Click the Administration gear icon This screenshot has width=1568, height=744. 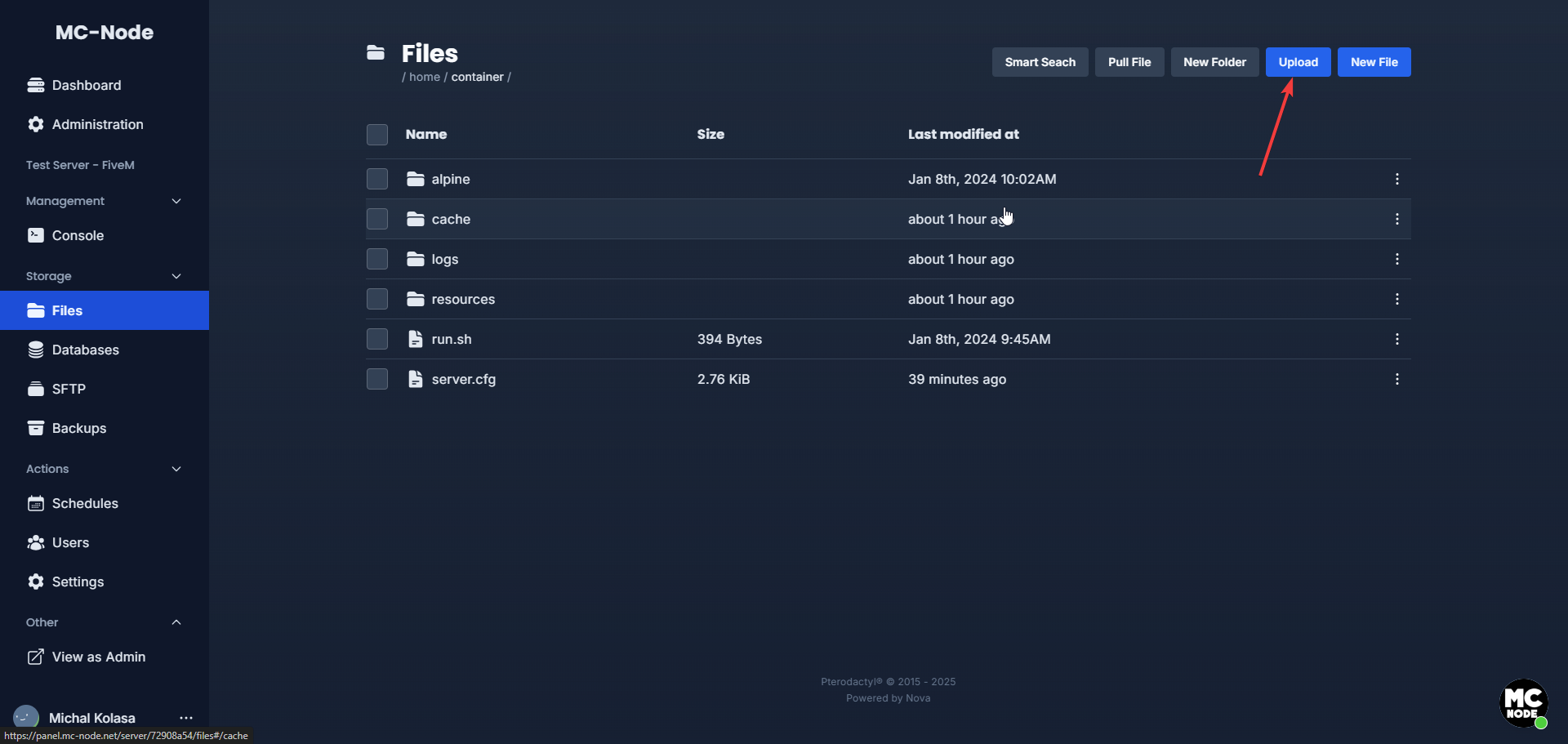(36, 124)
